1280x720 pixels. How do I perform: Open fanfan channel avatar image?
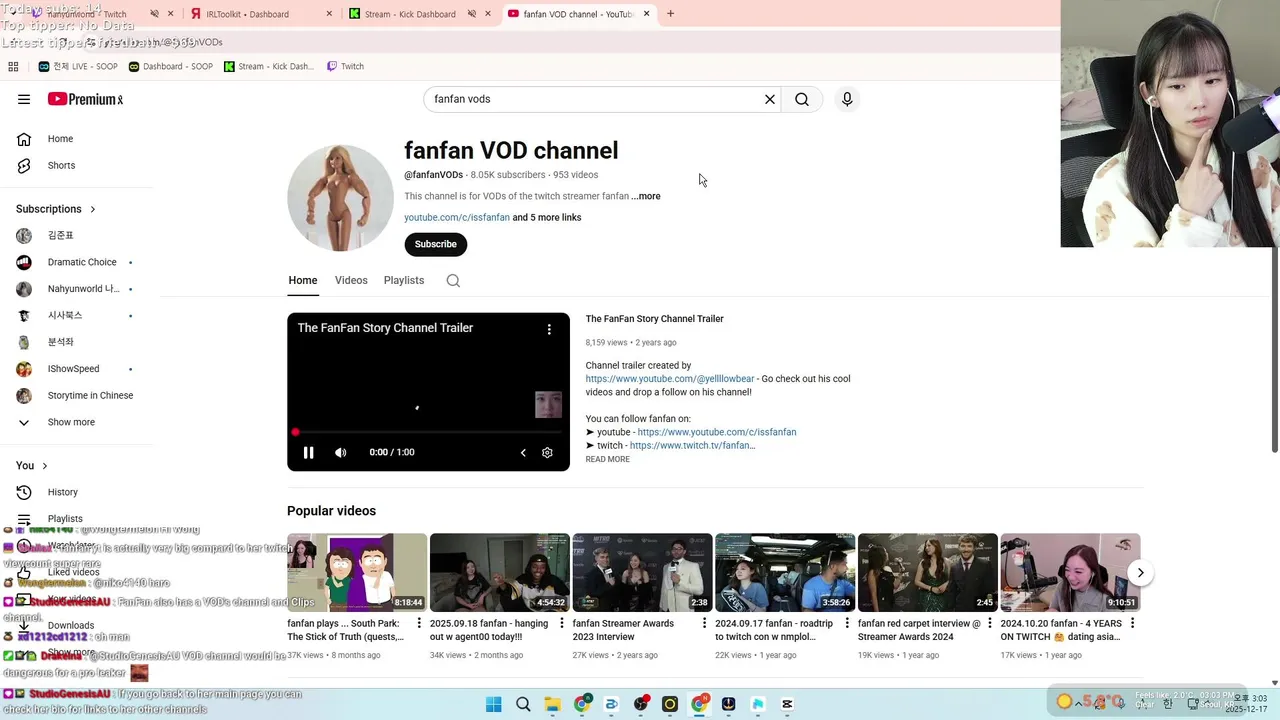340,198
